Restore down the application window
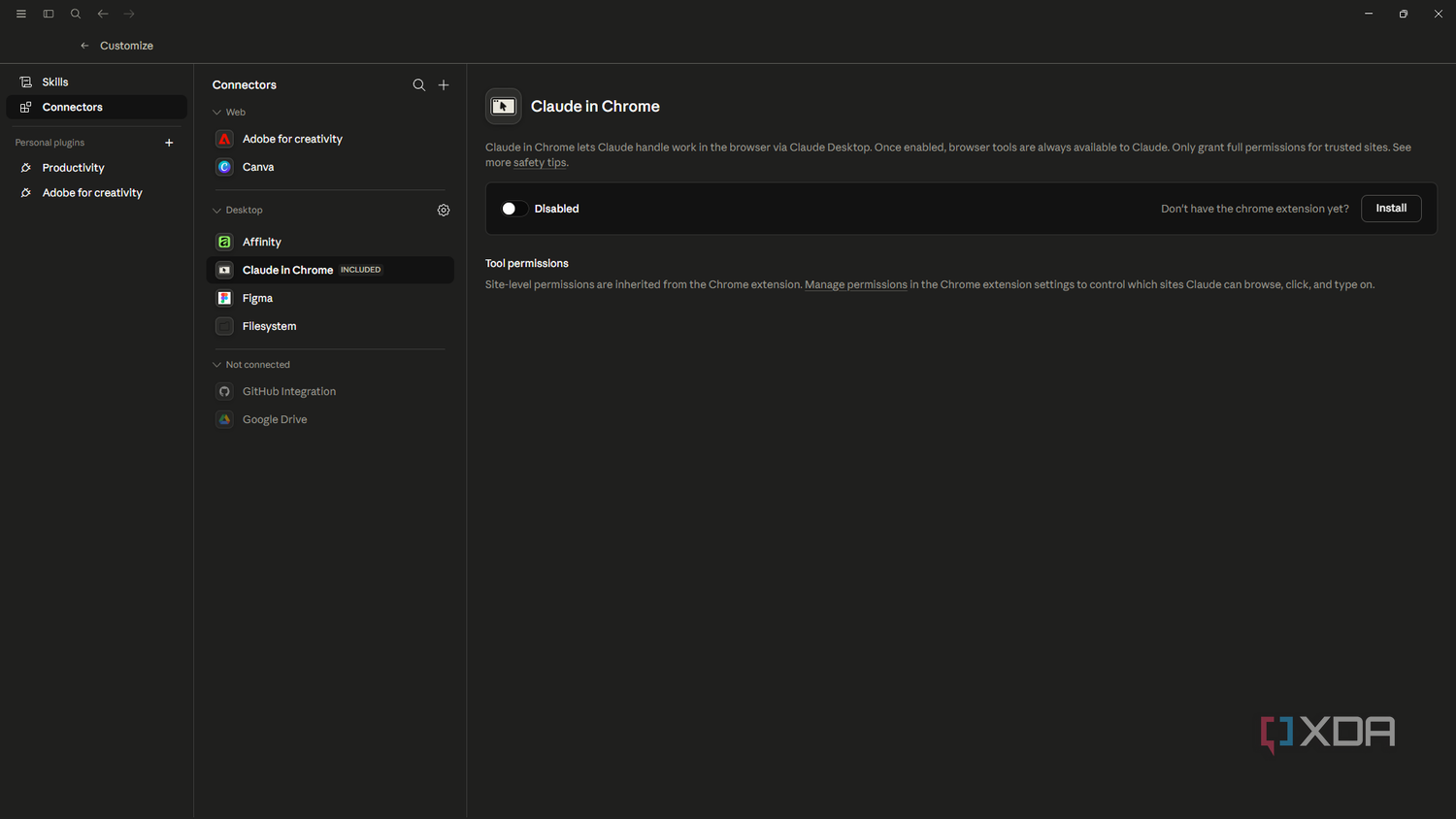 1404,14
